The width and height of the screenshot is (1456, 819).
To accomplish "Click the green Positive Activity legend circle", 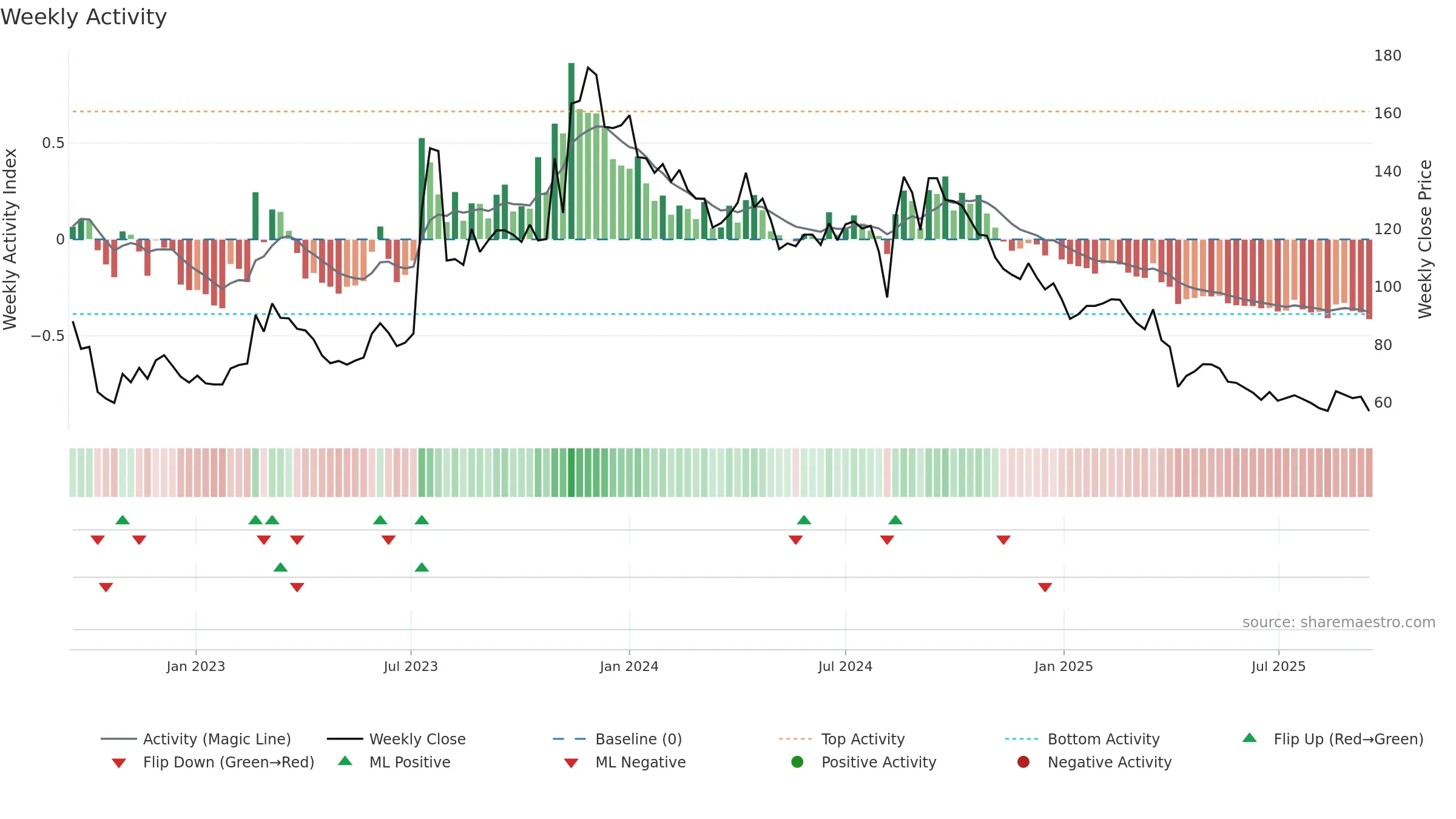I will (x=797, y=762).
